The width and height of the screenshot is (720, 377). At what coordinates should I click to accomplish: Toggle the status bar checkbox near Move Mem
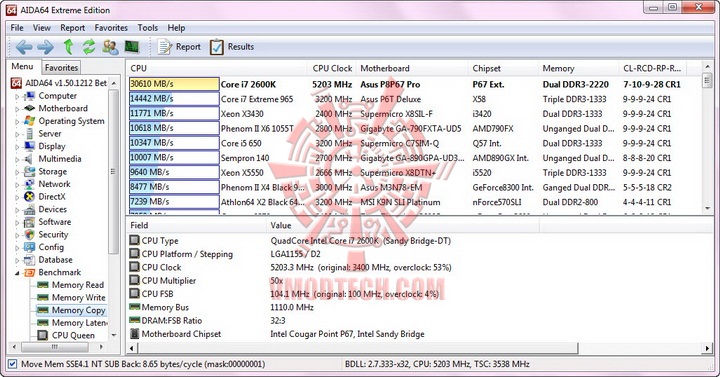(12, 364)
